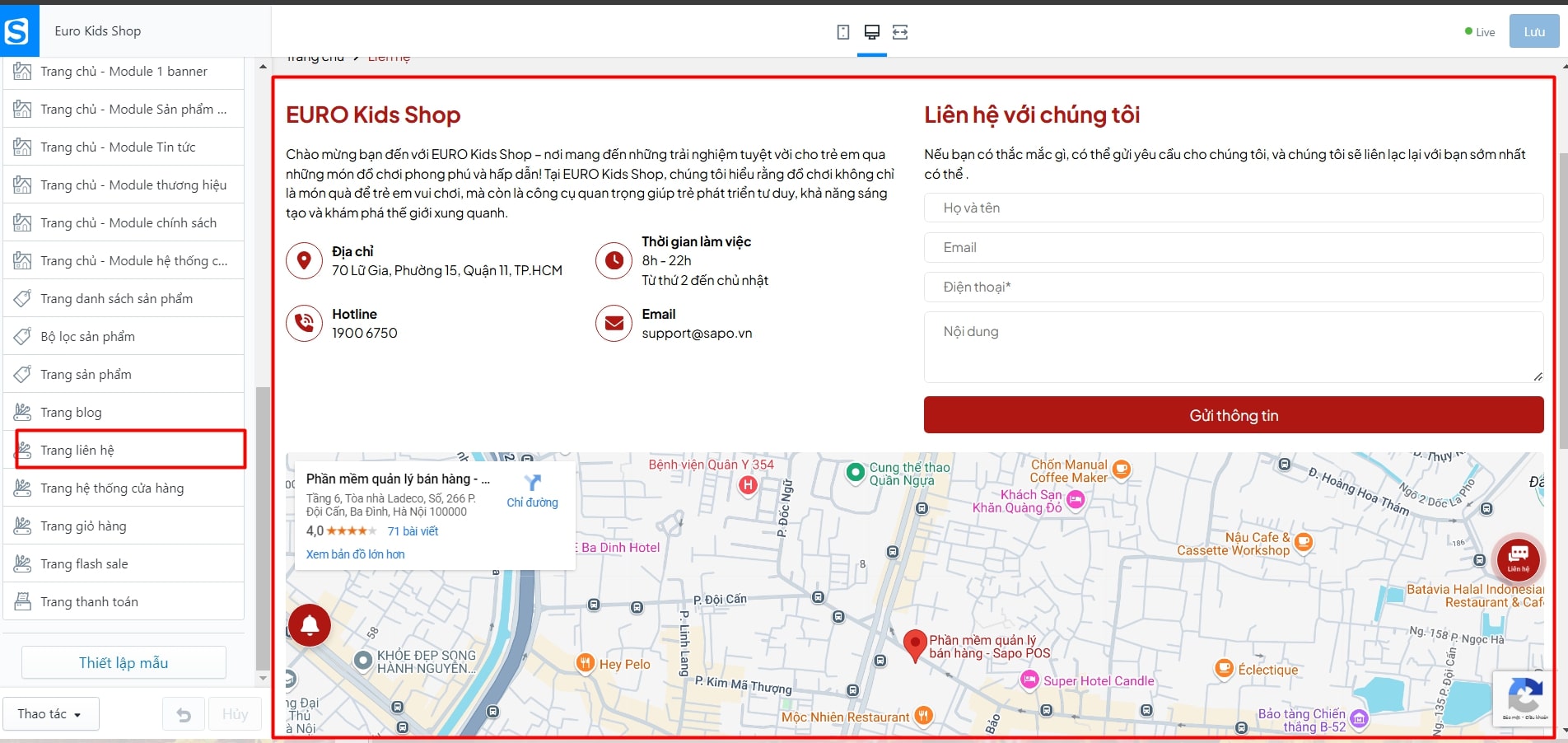
Task: Open Trang chủ - Module Sản phẩm section
Action: [124, 109]
